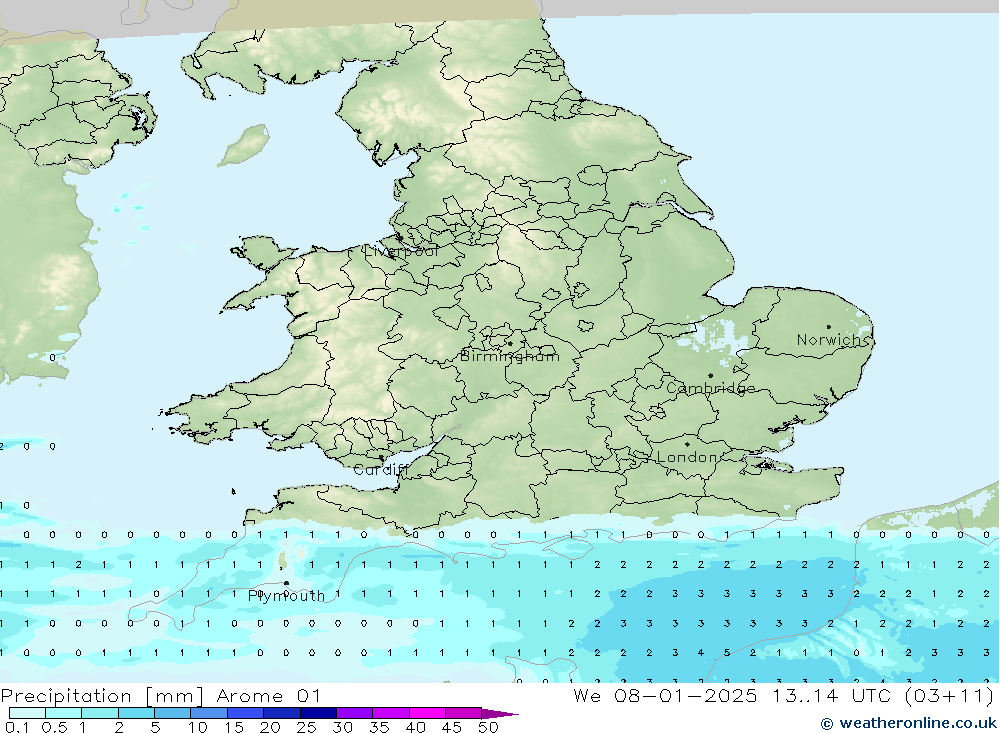
Task: Pick the 25–30 mm legend color
Action: [318, 713]
